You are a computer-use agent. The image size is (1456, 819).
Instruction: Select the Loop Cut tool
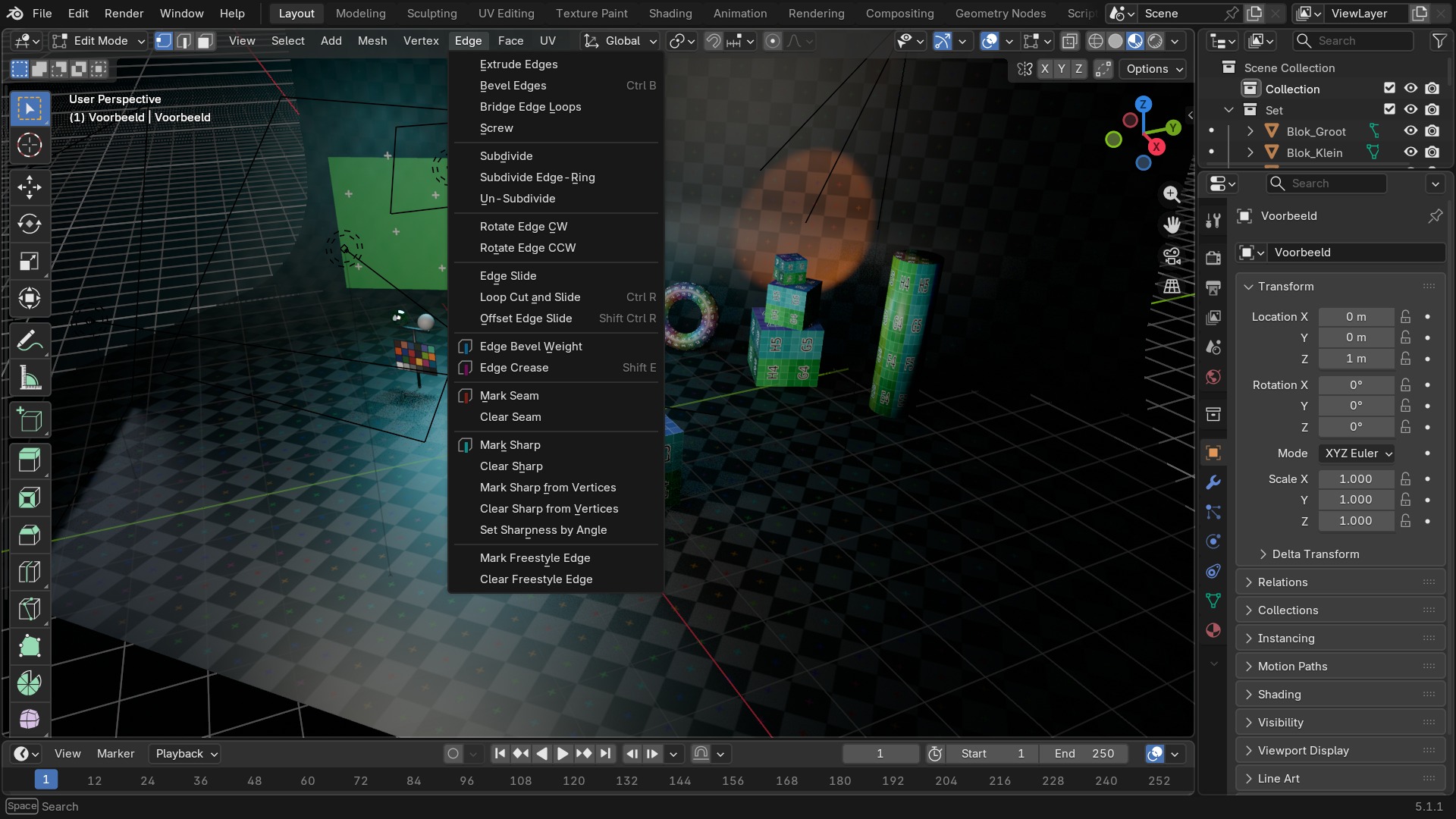[x=30, y=573]
